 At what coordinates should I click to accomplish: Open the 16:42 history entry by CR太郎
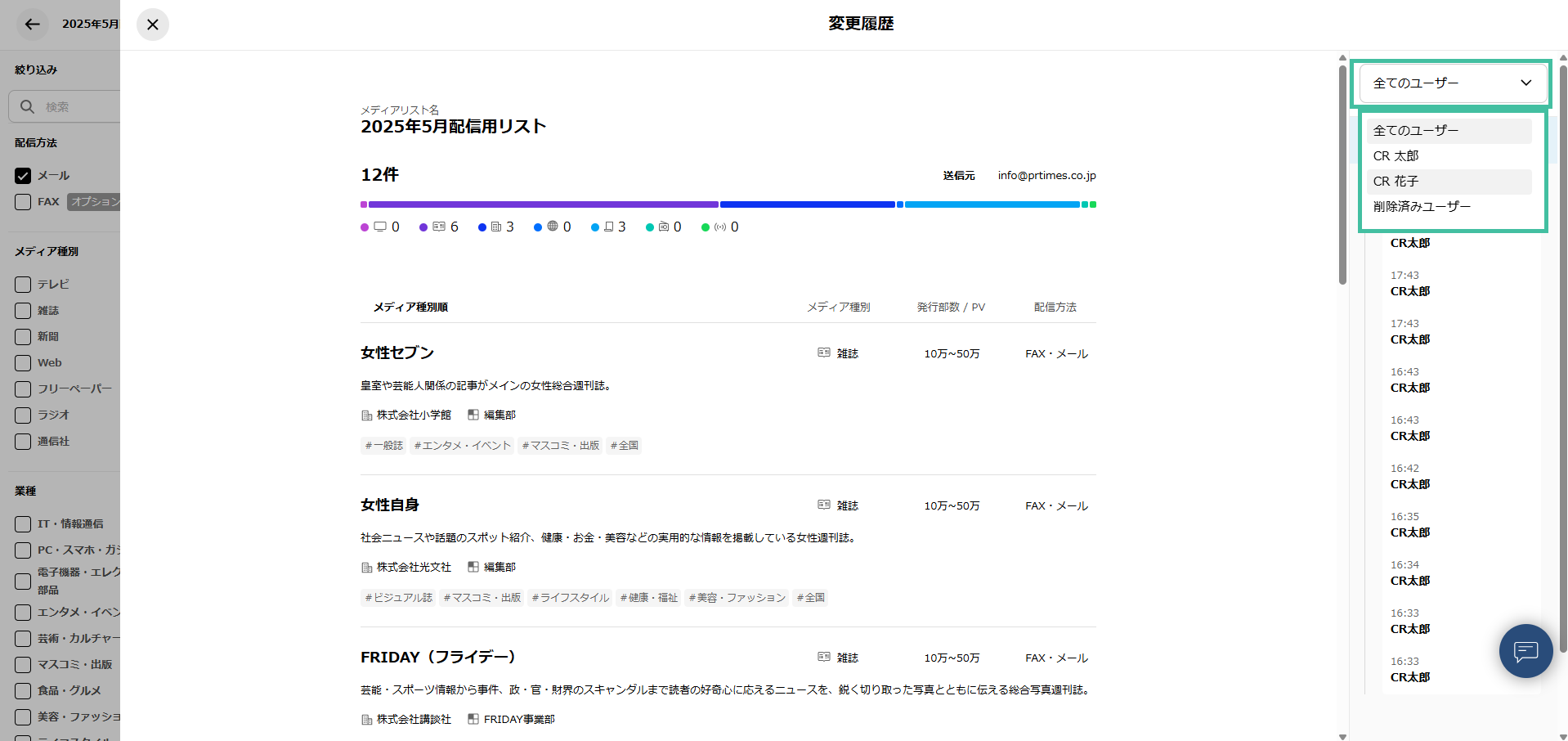click(1410, 477)
